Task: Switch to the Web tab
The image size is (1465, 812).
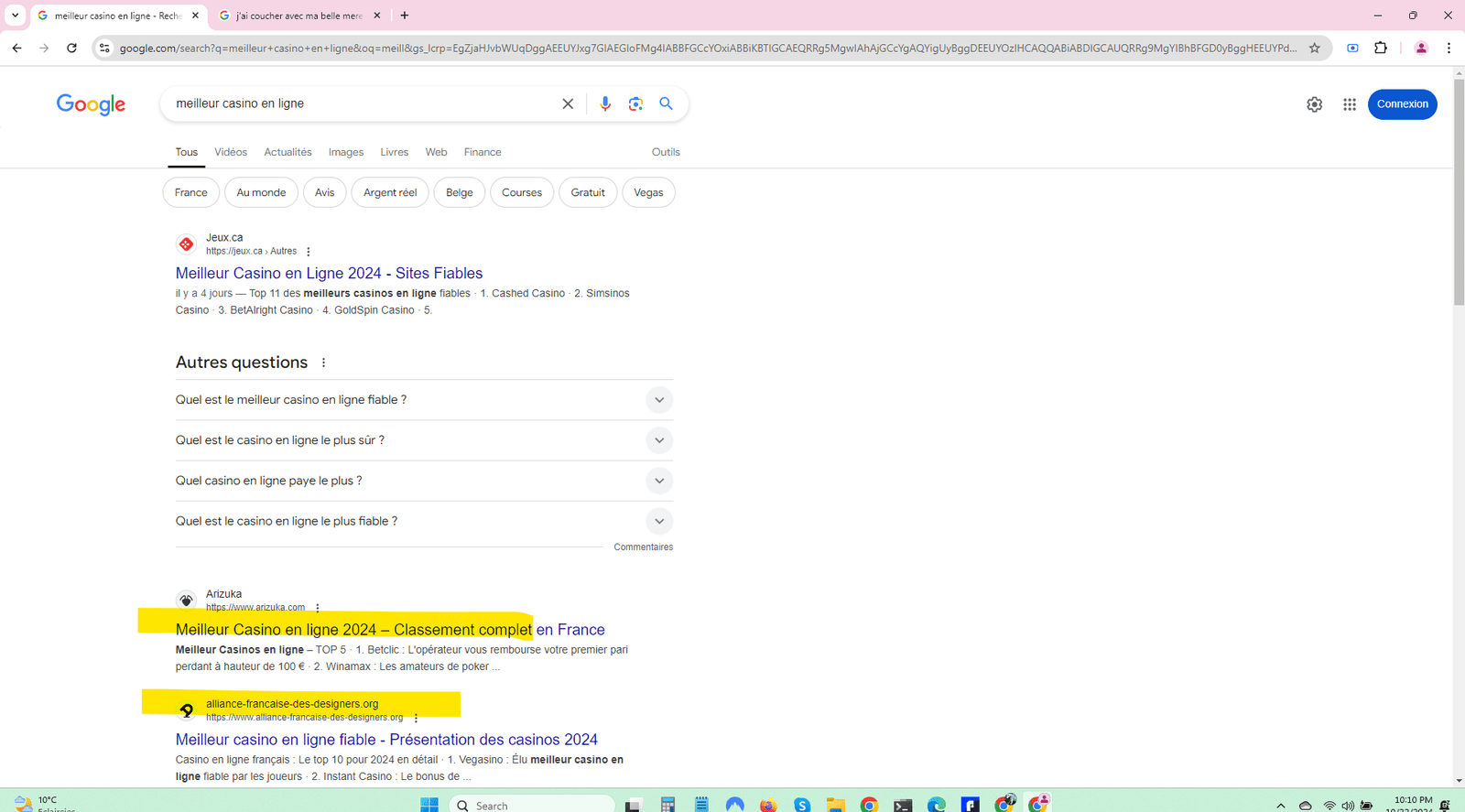Action: tap(437, 152)
